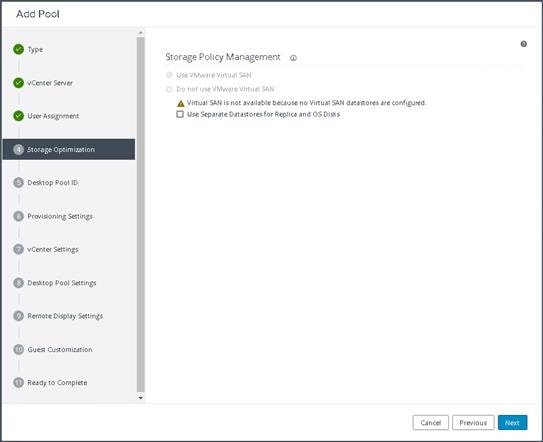Select Do not use VMware Virtual SAN radio
Image resolution: width=543 pixels, height=442 pixels.
(169, 89)
